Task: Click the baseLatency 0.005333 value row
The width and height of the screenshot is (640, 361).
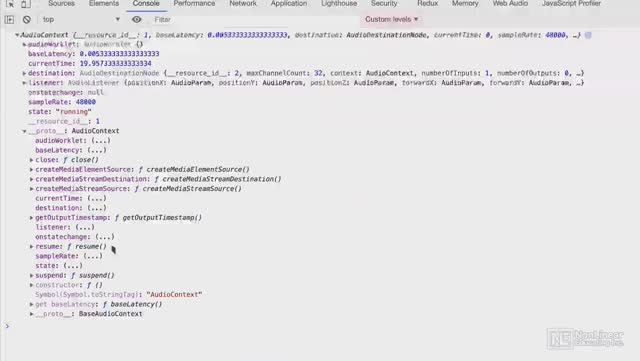Action: pyautogui.click(x=93, y=54)
